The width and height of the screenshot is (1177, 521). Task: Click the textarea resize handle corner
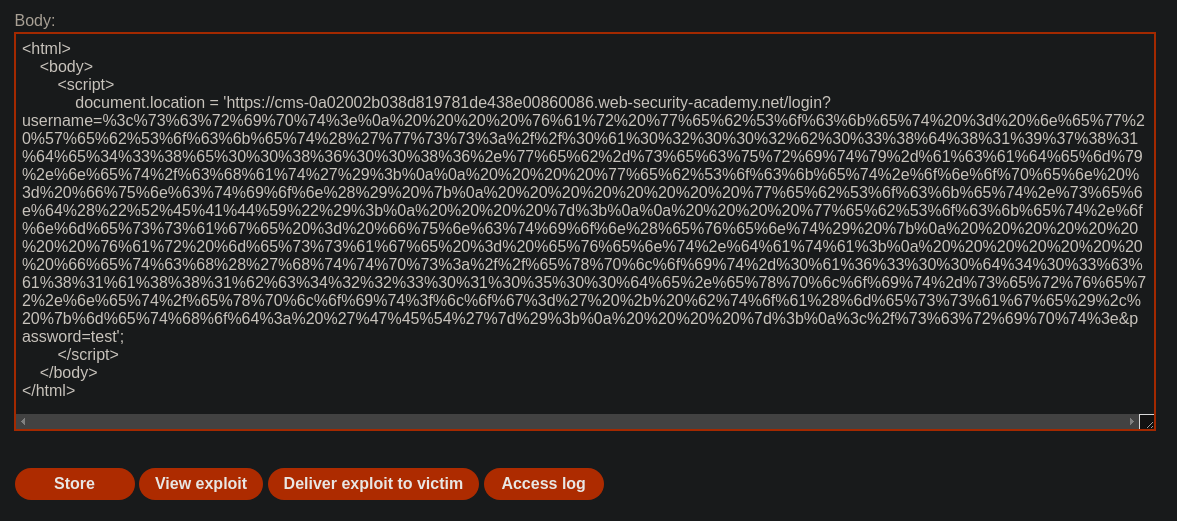[1146, 422]
